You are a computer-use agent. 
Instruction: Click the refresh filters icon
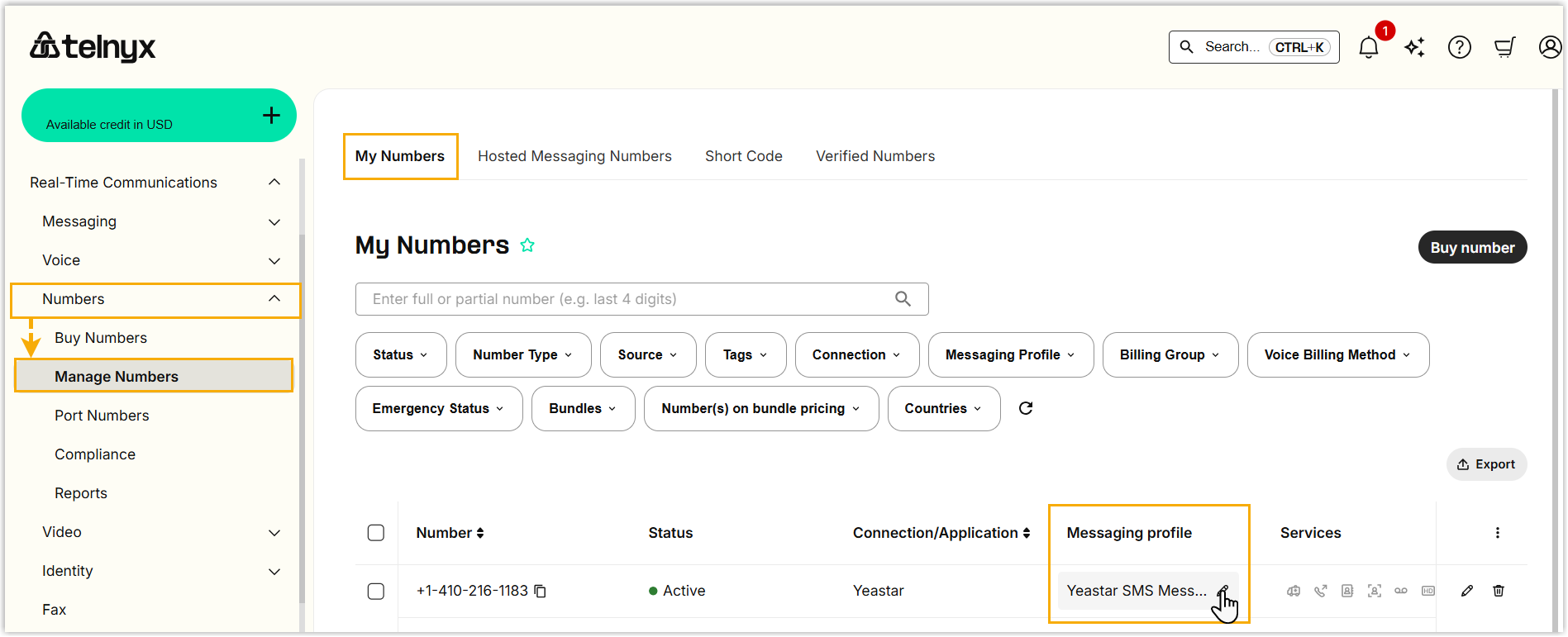pos(1026,408)
